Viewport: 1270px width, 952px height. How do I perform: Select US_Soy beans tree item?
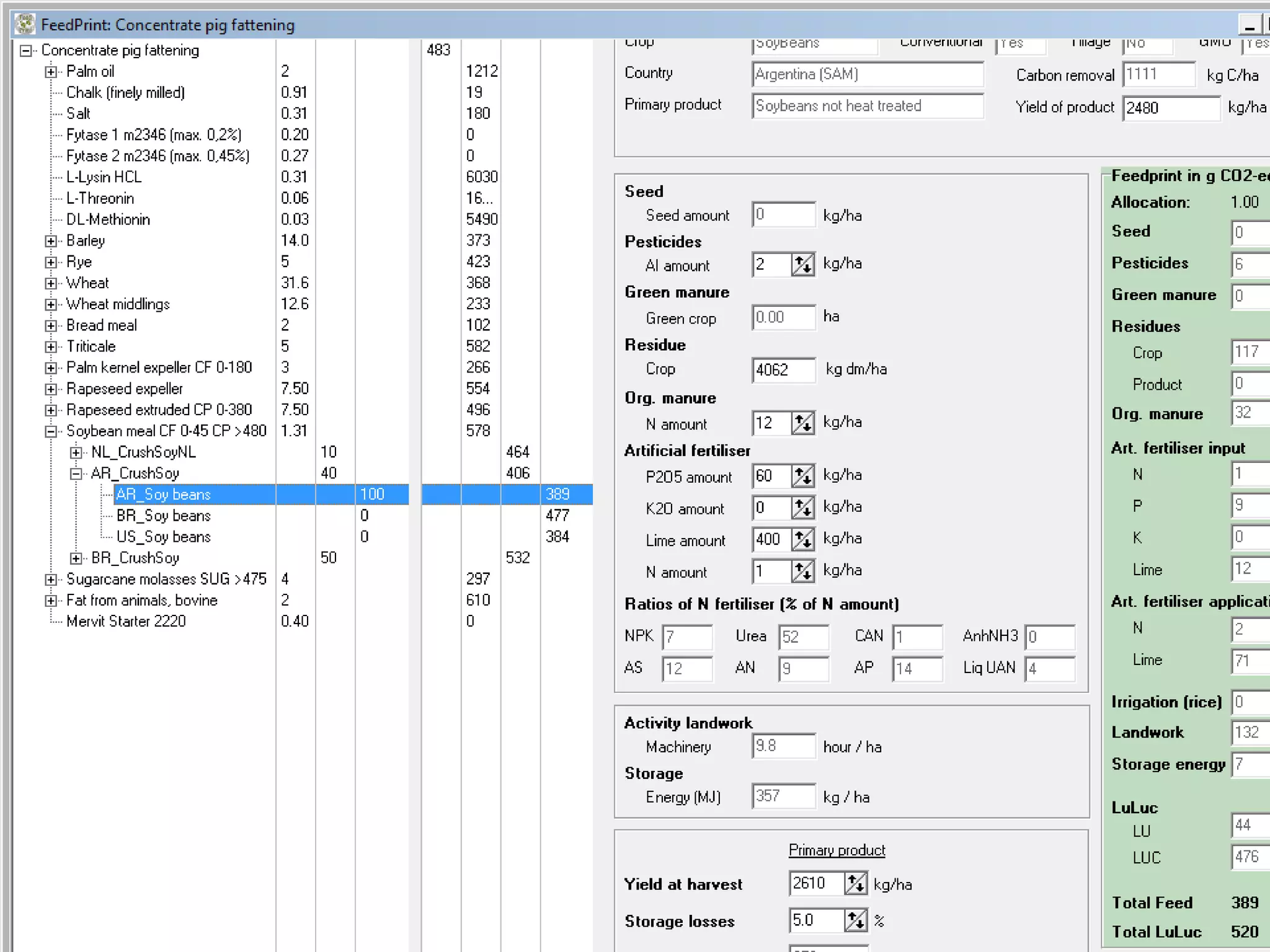coord(164,537)
